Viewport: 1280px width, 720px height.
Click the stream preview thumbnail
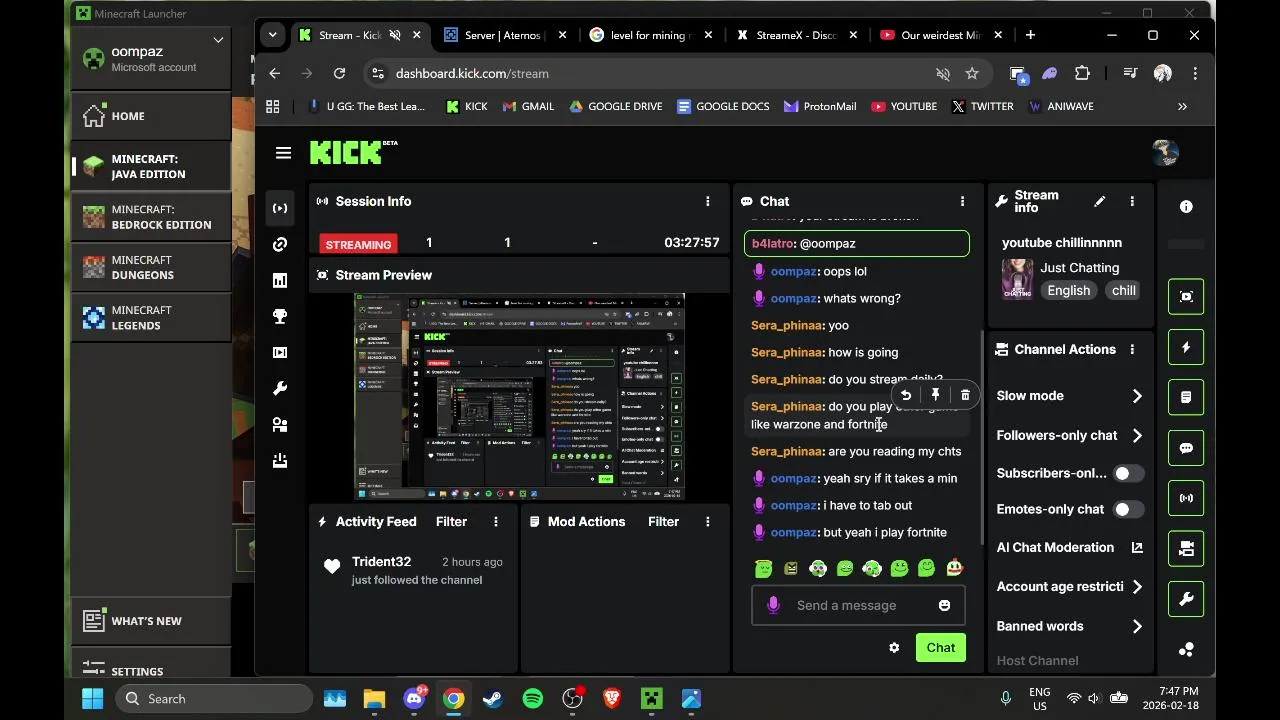point(519,397)
